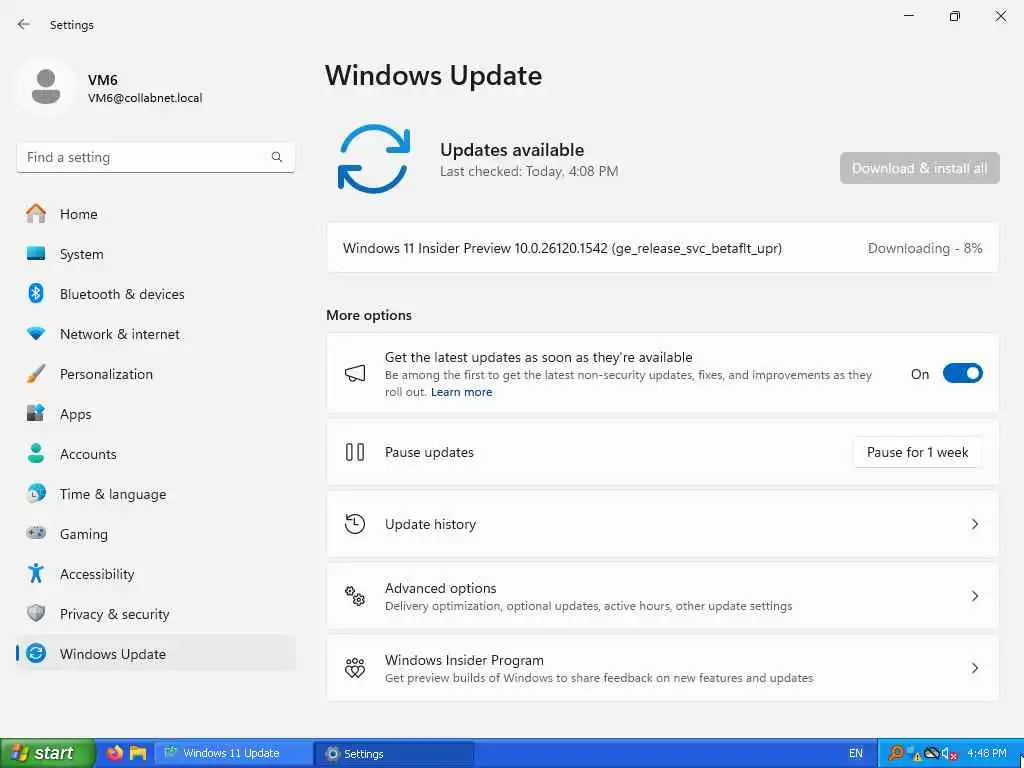Viewport: 1024px width, 768px height.
Task: Click the Apps icon in sidebar
Action: click(36, 413)
